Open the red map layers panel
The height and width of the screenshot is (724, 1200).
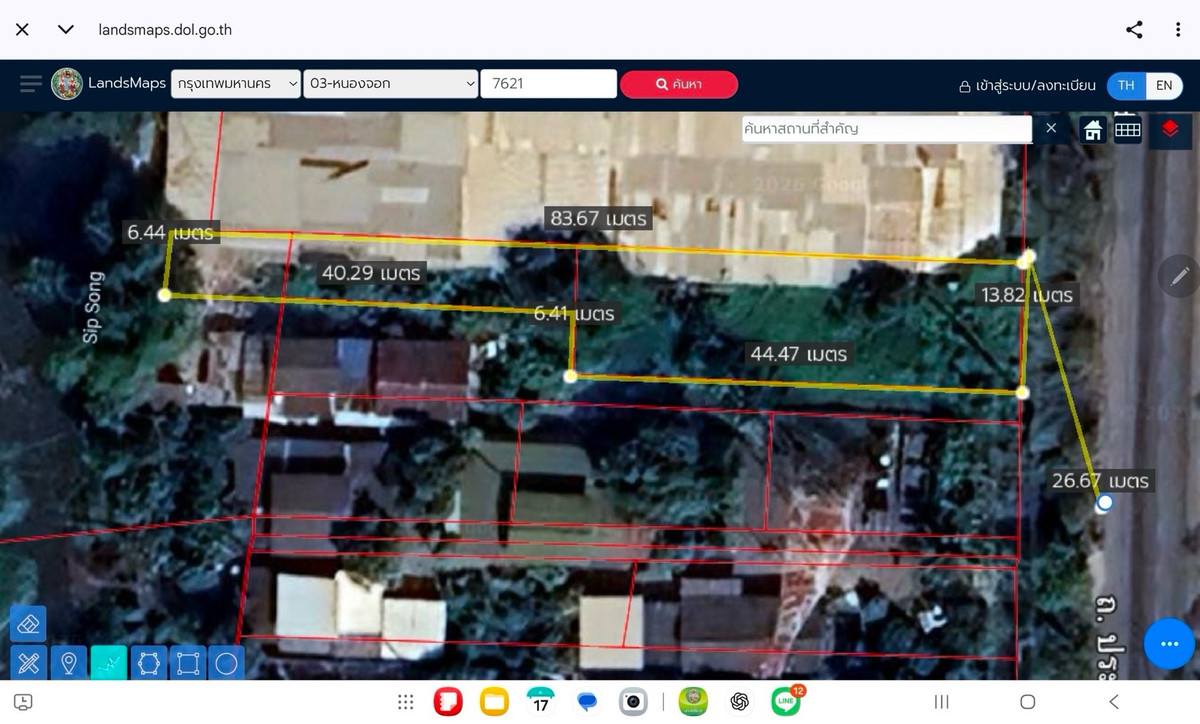pos(1169,129)
